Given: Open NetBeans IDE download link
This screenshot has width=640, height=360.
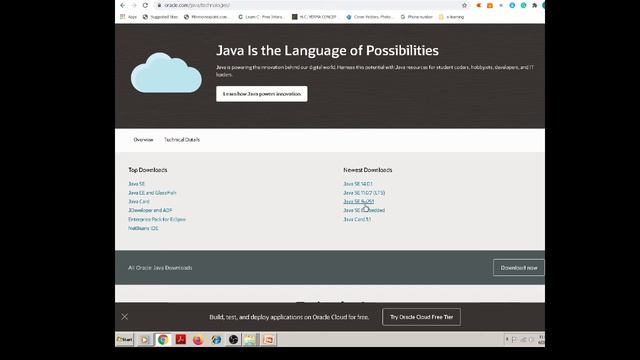Looking at the screenshot, I should [143, 228].
